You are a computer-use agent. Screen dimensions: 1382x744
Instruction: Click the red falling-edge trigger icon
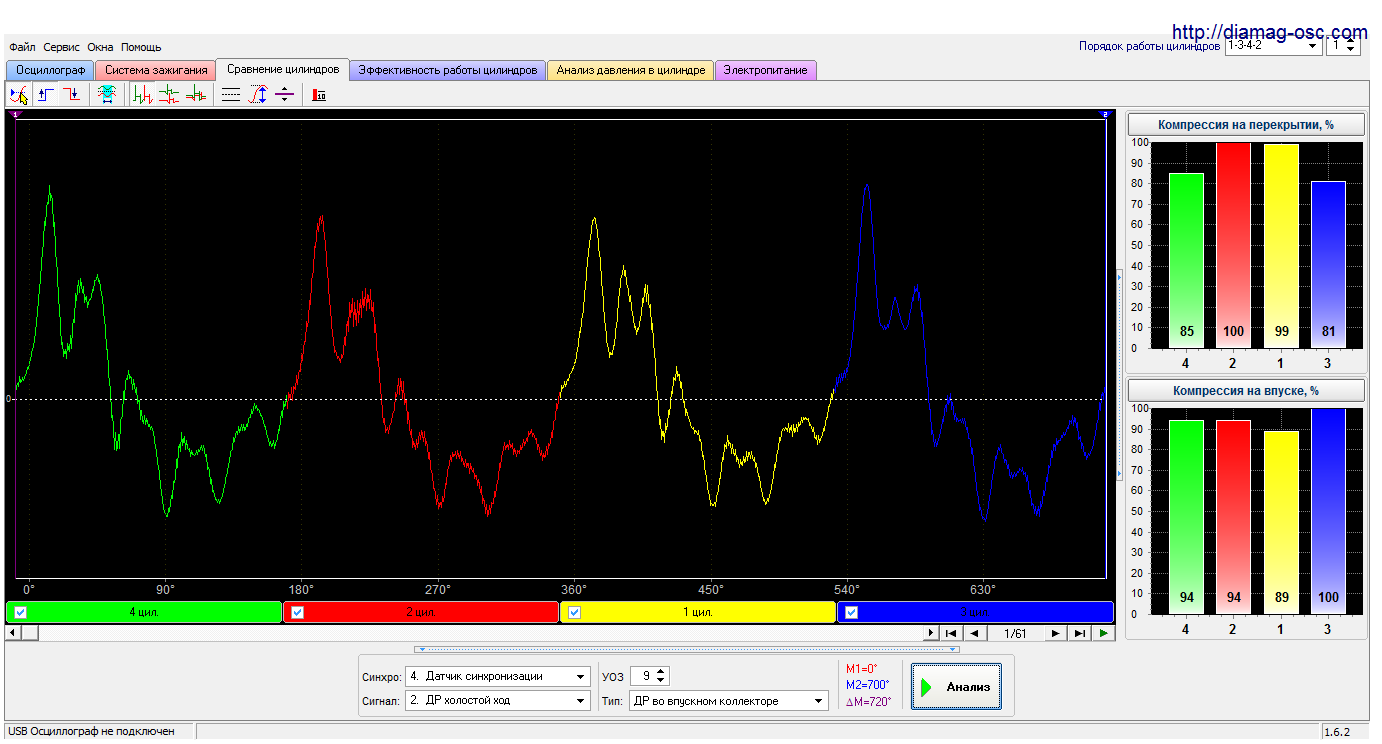(x=72, y=95)
